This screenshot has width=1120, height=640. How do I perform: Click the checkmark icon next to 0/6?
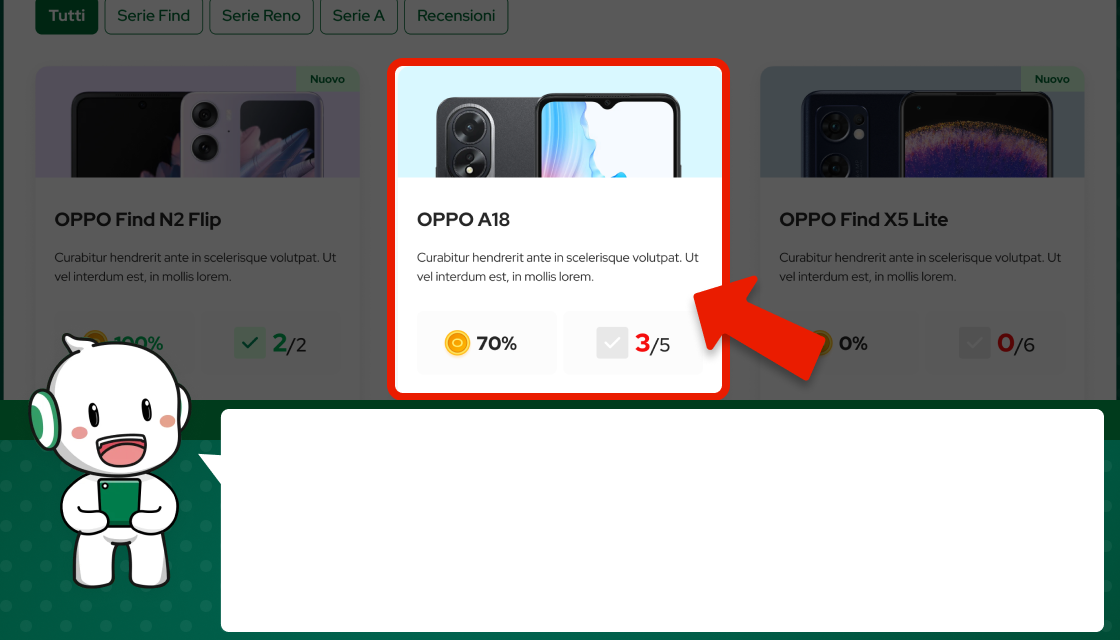(x=974, y=343)
